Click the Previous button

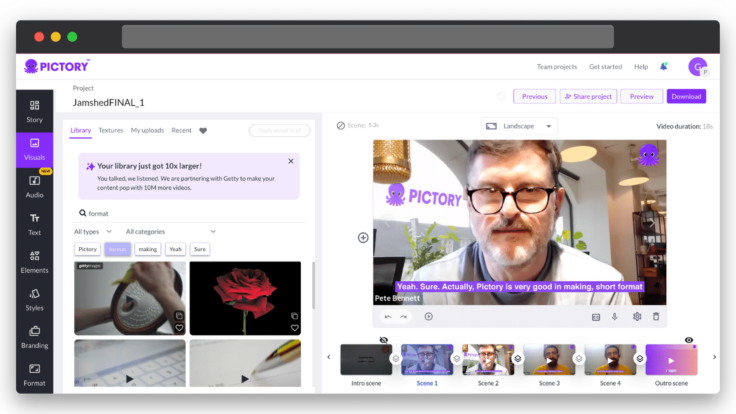535,96
